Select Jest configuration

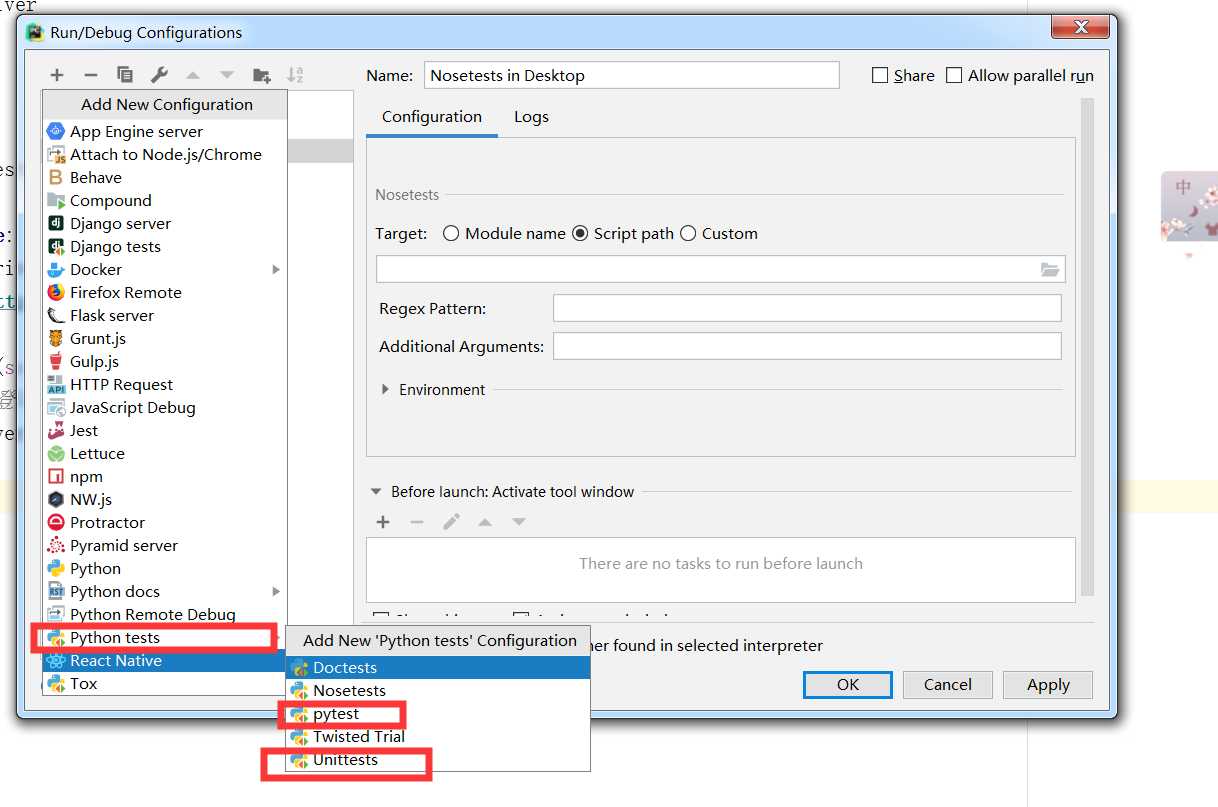[164, 430]
